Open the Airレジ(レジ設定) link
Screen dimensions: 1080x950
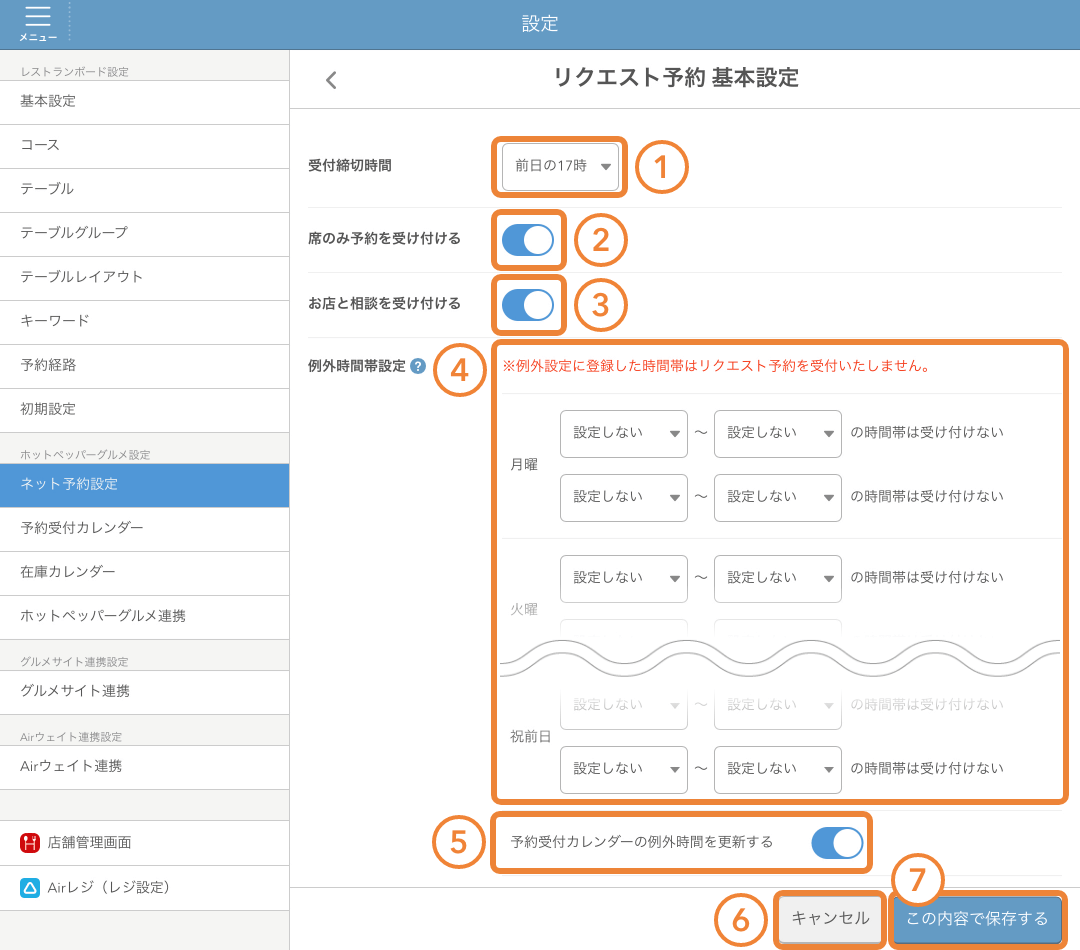point(144,888)
